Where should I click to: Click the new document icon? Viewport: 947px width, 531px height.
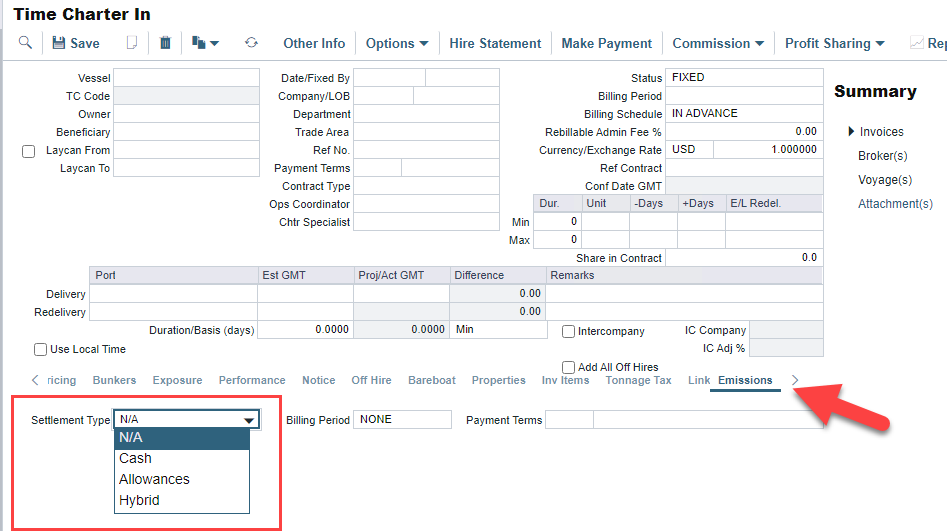[131, 43]
